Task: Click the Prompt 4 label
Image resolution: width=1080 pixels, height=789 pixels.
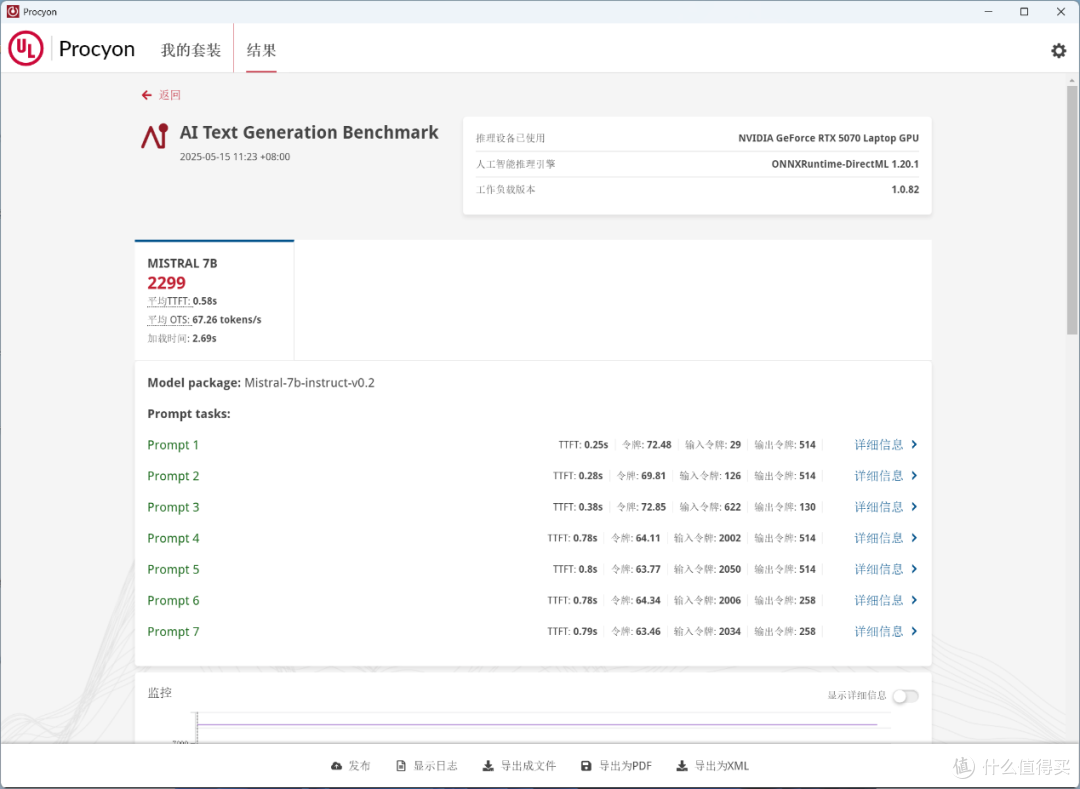Action: (x=173, y=538)
